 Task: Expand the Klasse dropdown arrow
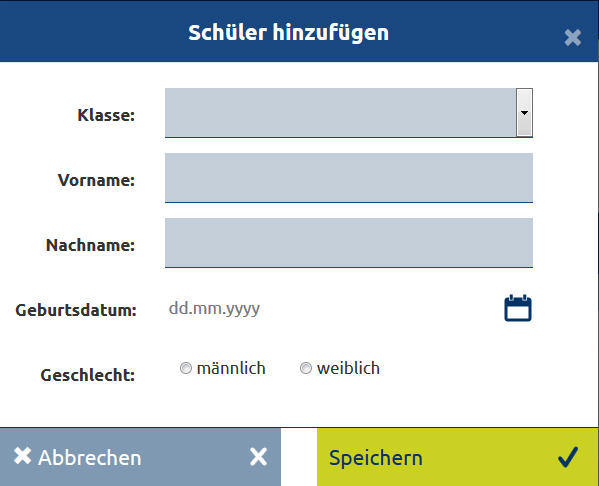524,112
